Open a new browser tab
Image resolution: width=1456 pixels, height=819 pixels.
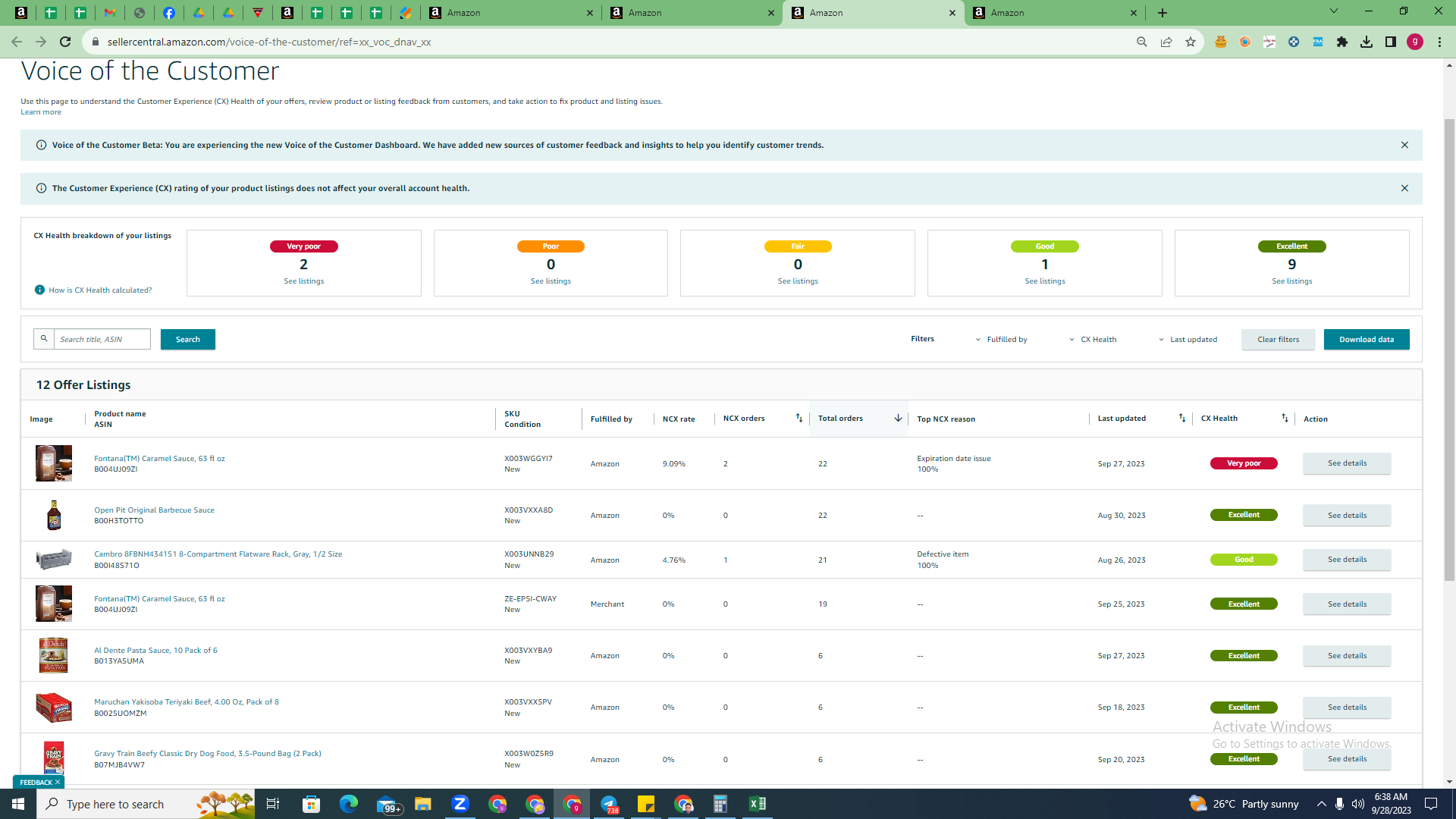[1163, 13]
